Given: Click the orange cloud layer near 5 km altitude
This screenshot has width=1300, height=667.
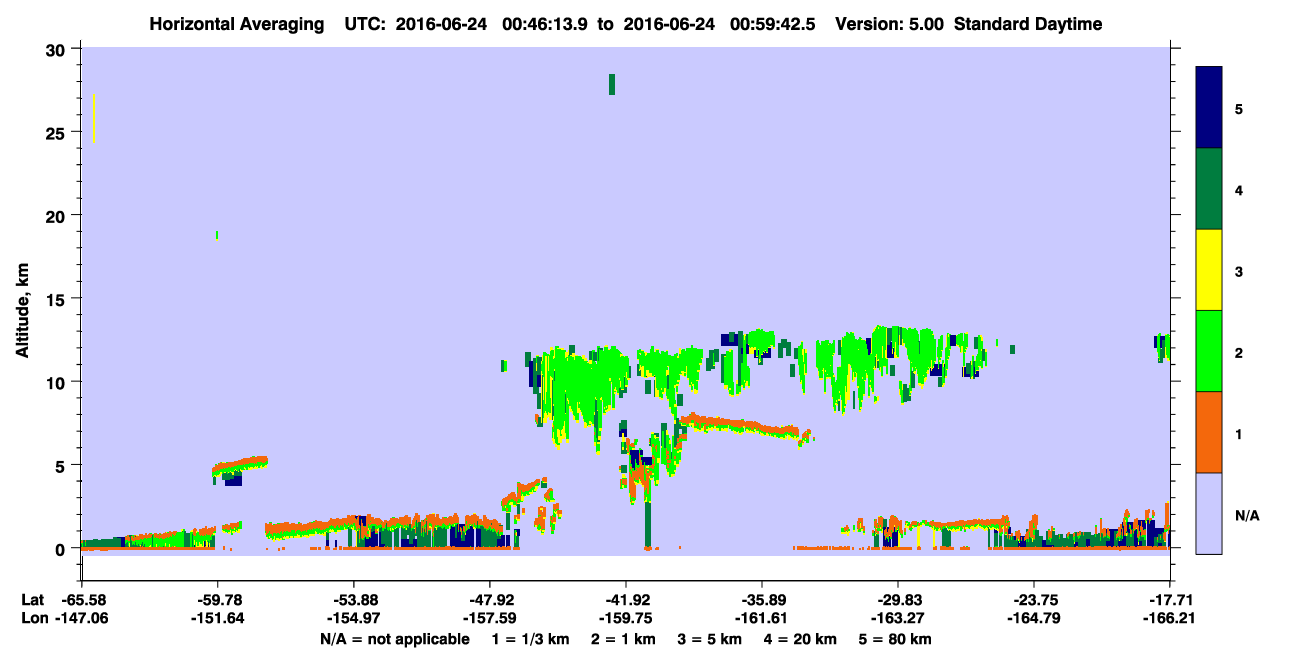Looking at the screenshot, I should (x=240, y=465).
